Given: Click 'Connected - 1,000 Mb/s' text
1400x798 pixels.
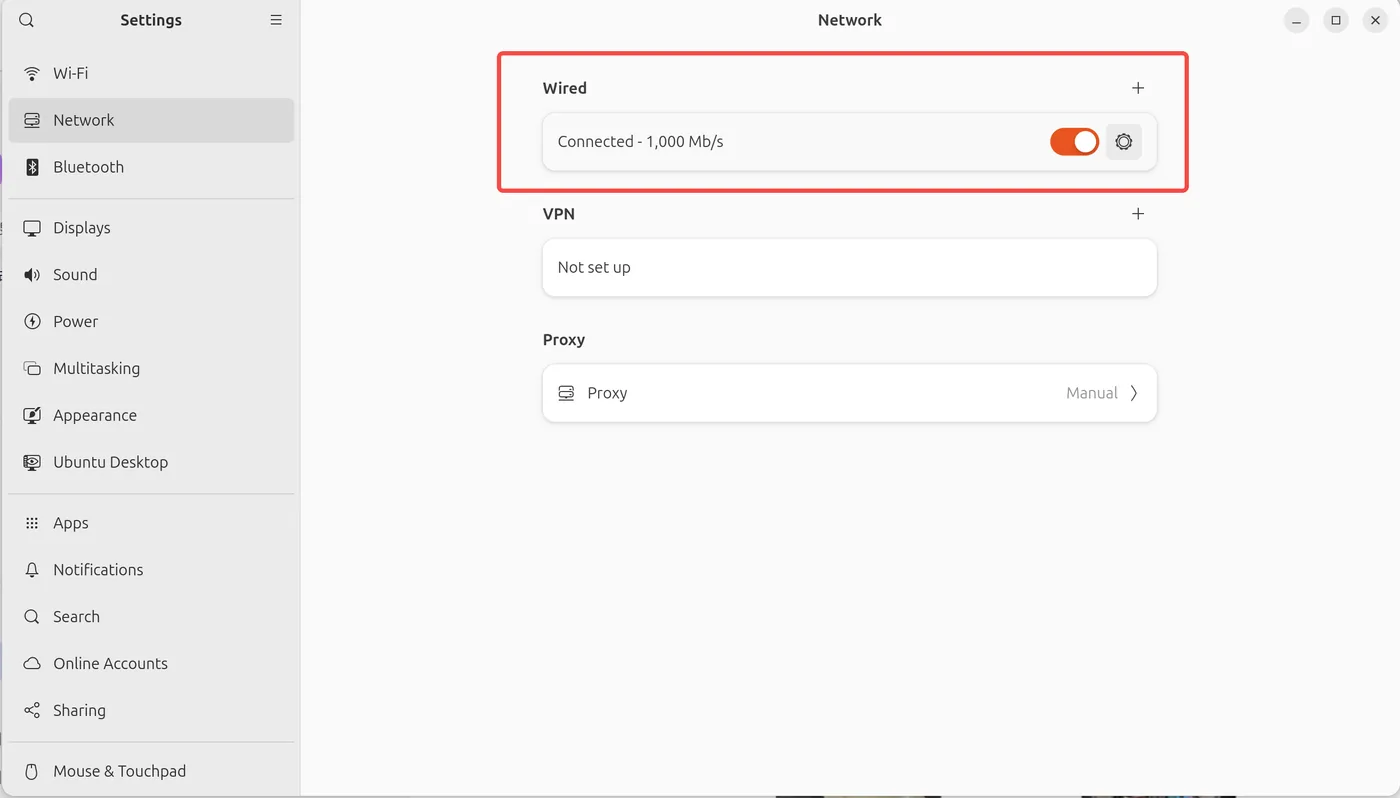Looking at the screenshot, I should 640,142.
